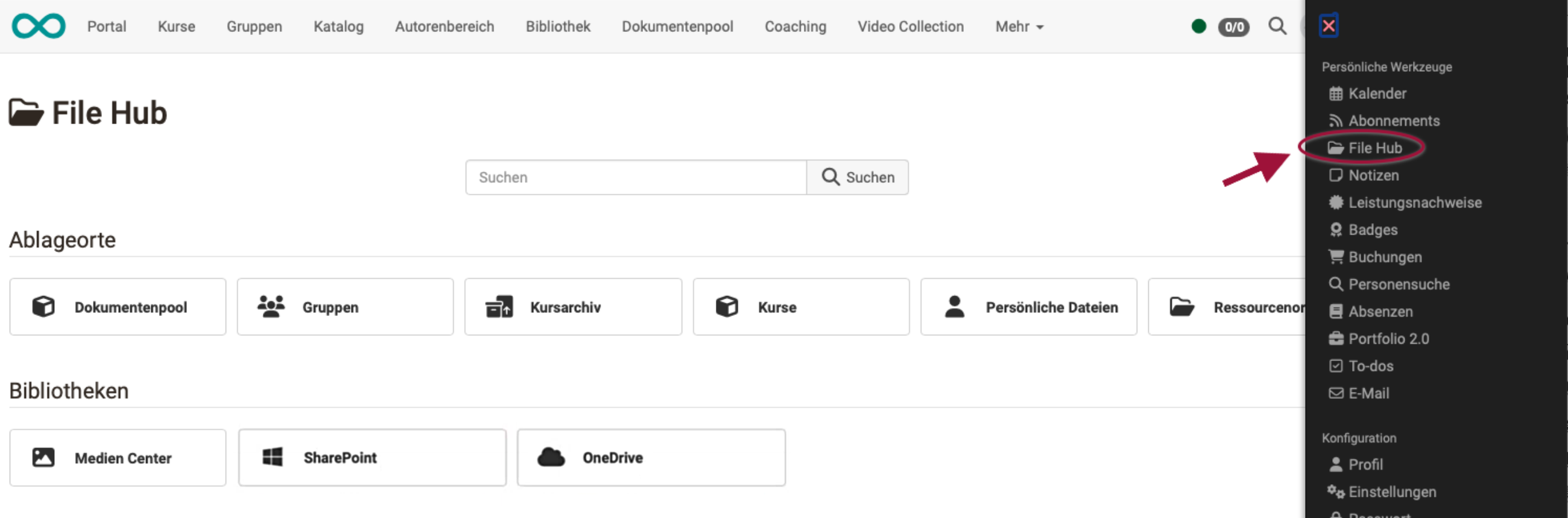
Task: Click the SharePoint Windows logo icon
Action: (272, 456)
